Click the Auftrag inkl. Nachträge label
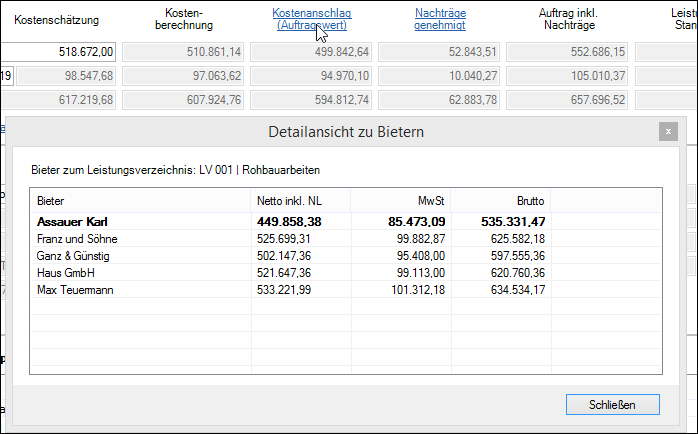The height and width of the screenshot is (434, 698). (x=568, y=19)
